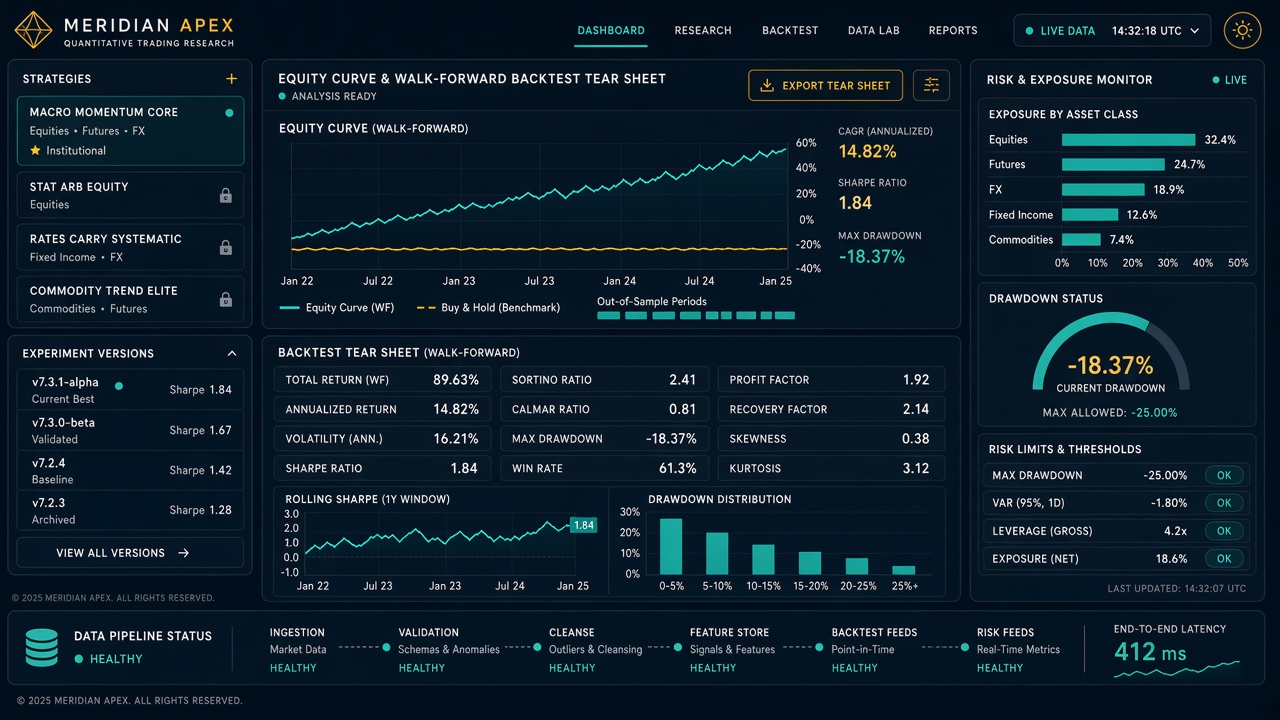This screenshot has height=720, width=1280.
Task: Click the Buy & Hold benchmark legend swatch
Action: (426, 308)
